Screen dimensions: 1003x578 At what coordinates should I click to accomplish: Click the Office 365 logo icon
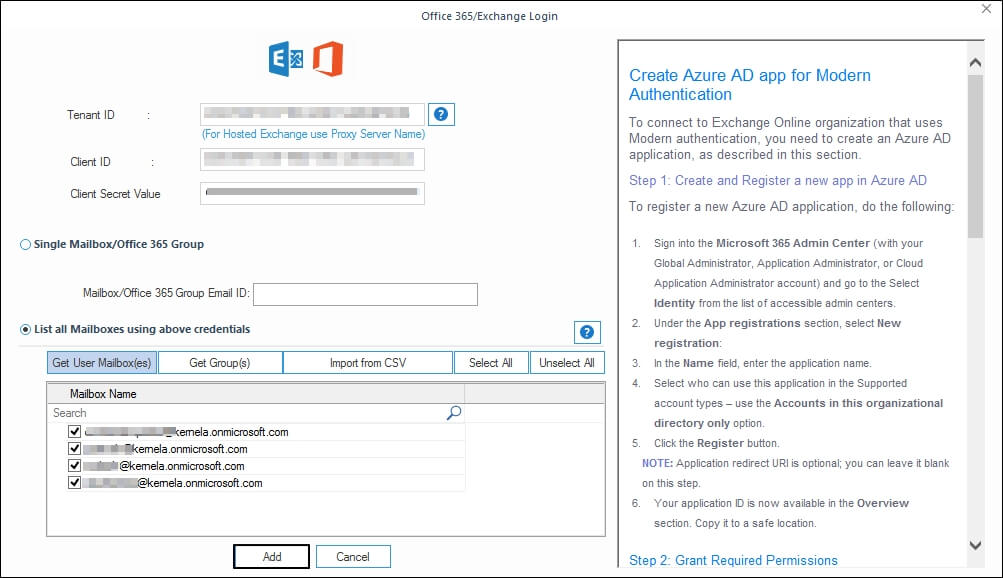tap(328, 59)
